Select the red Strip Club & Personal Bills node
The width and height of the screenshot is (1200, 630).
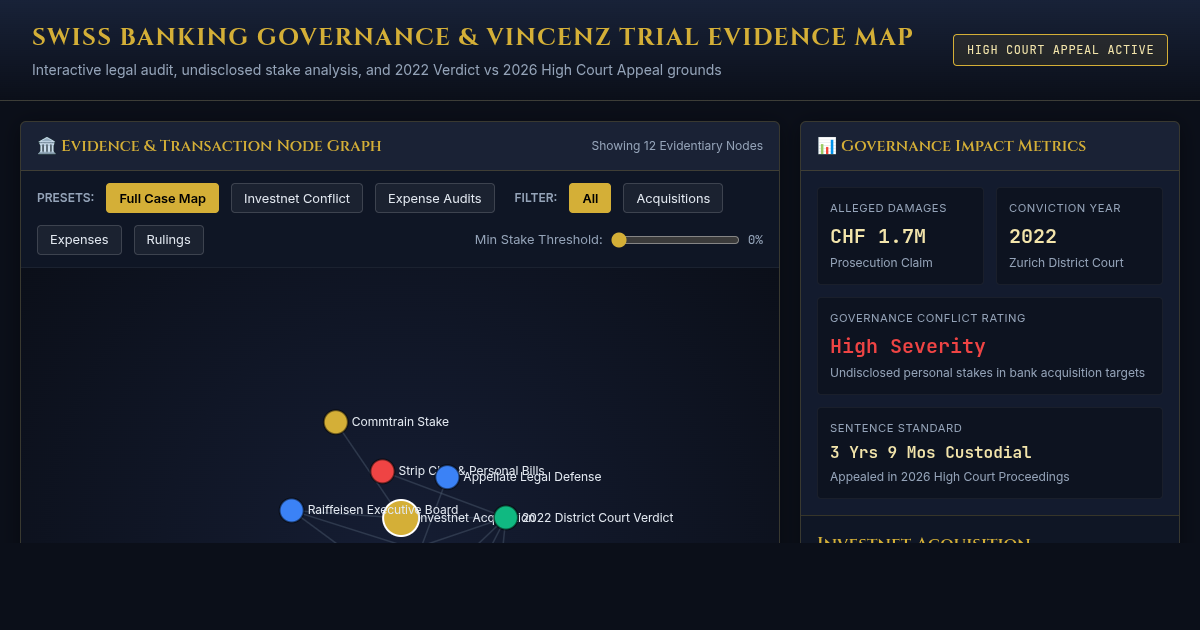pos(382,471)
